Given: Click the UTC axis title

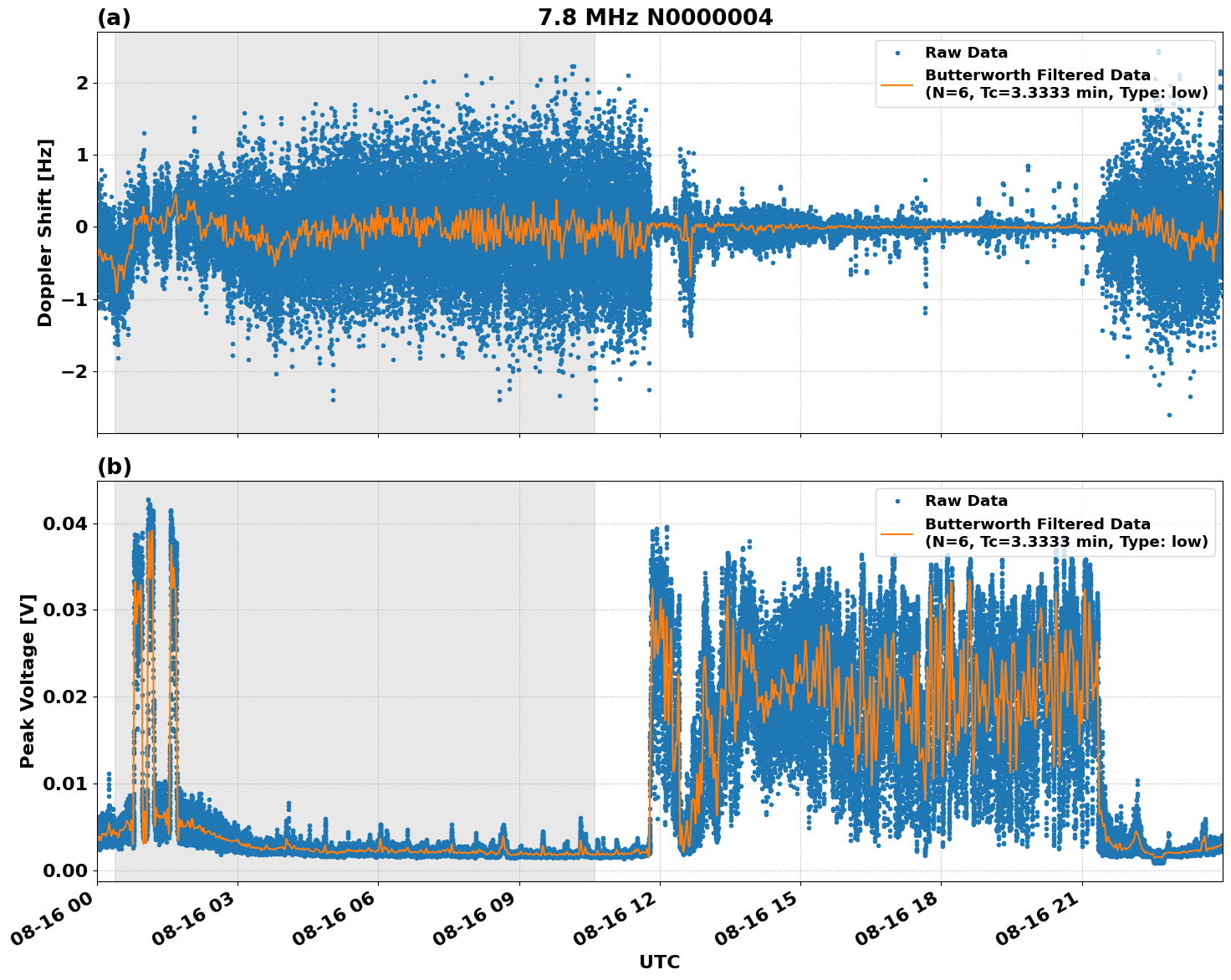Looking at the screenshot, I should point(659,962).
